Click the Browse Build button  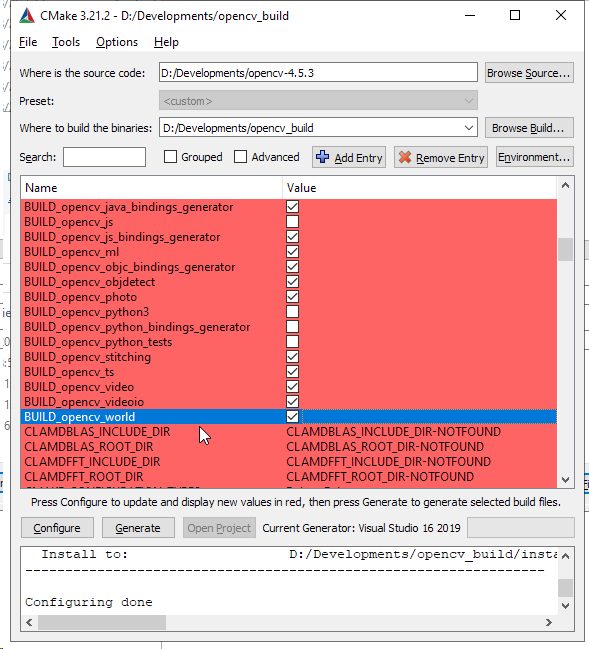coord(529,128)
